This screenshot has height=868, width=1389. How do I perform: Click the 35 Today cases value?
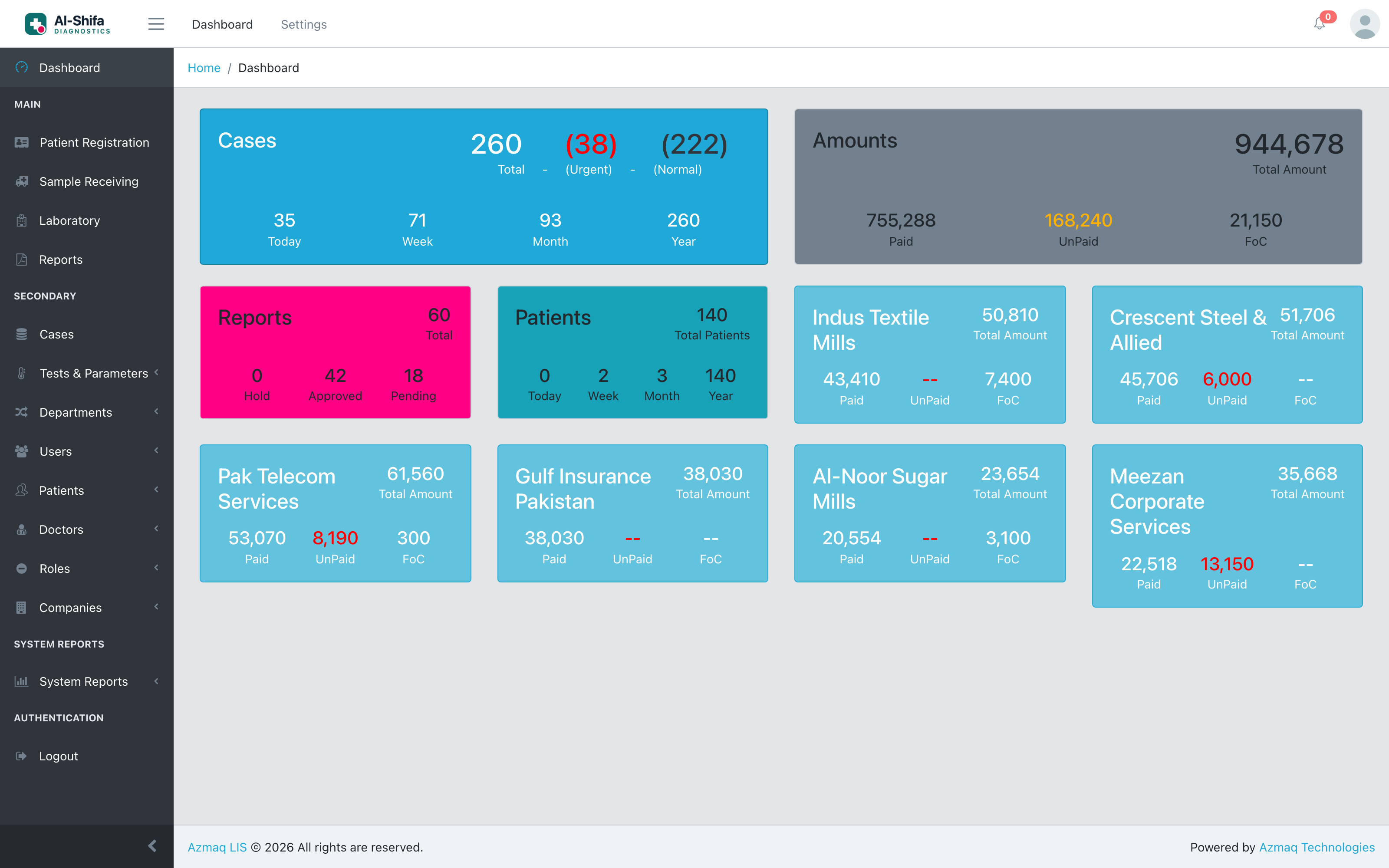coord(284,220)
